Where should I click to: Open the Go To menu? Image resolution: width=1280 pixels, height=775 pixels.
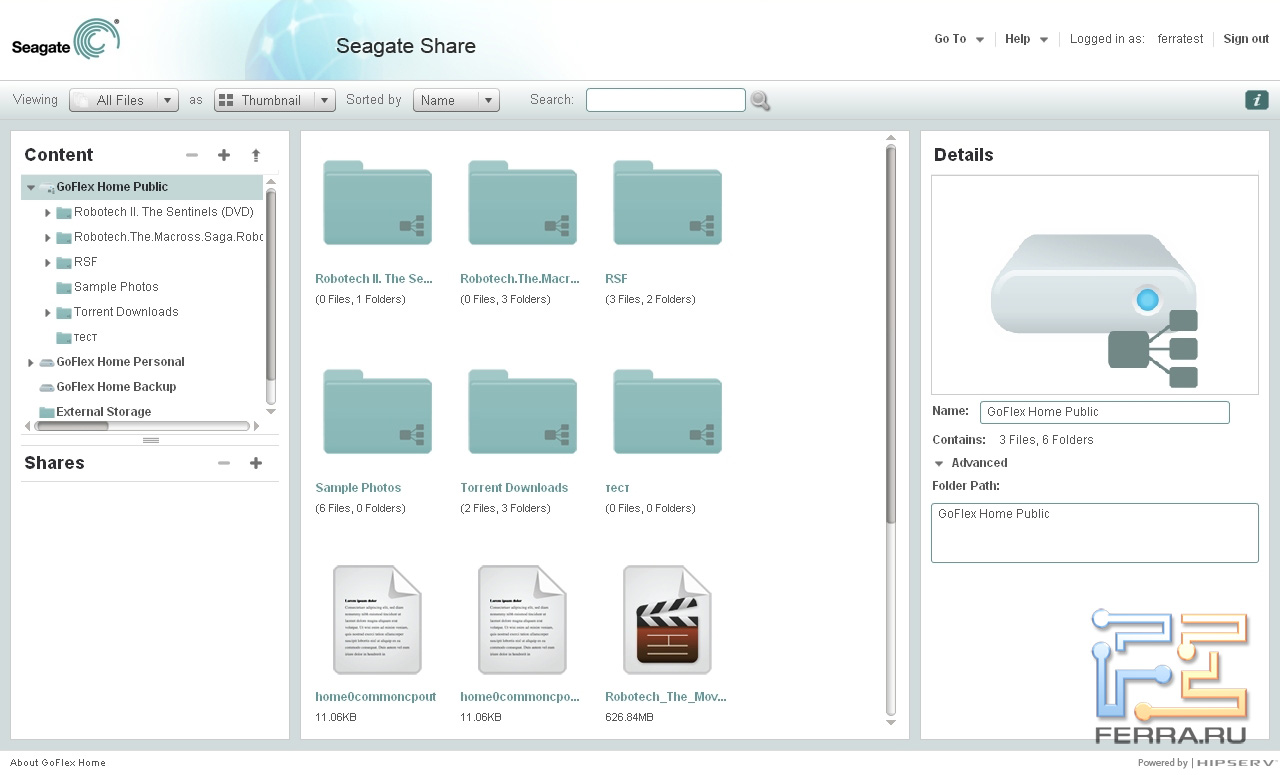(958, 39)
